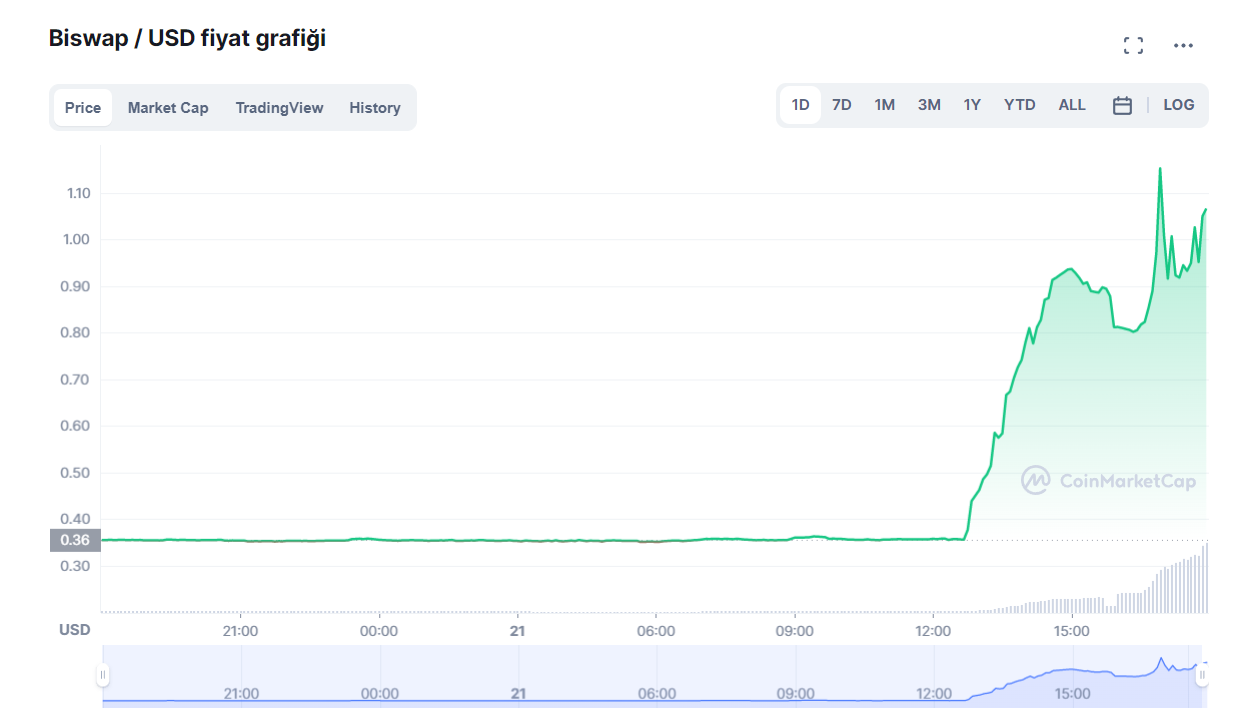Switch chart to 1M range

coord(884,105)
